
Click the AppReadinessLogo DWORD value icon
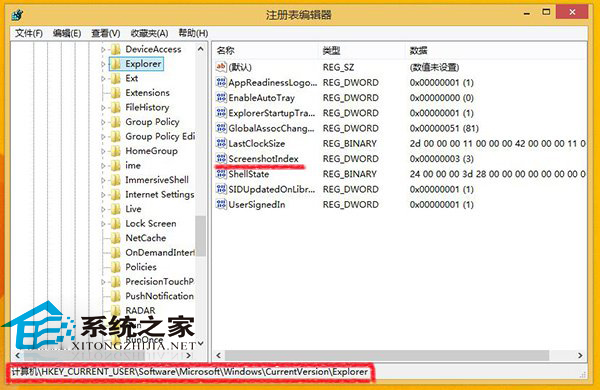point(221,82)
